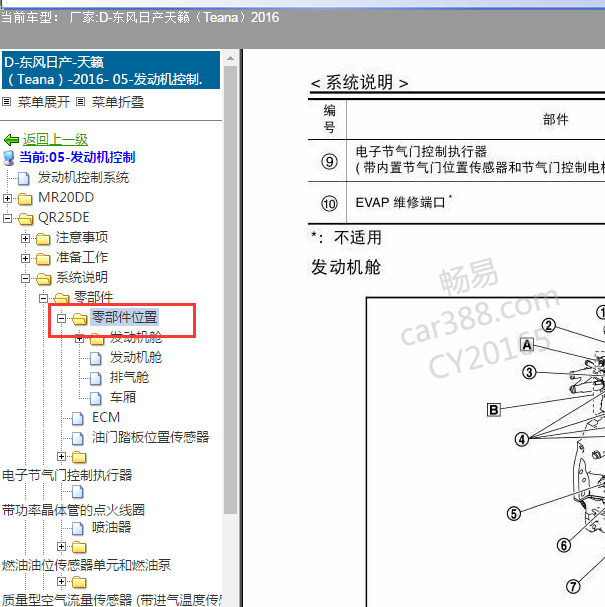The width and height of the screenshot is (605, 607).
Task: Click the 准备工作 folder icon
Action: click(x=43, y=259)
